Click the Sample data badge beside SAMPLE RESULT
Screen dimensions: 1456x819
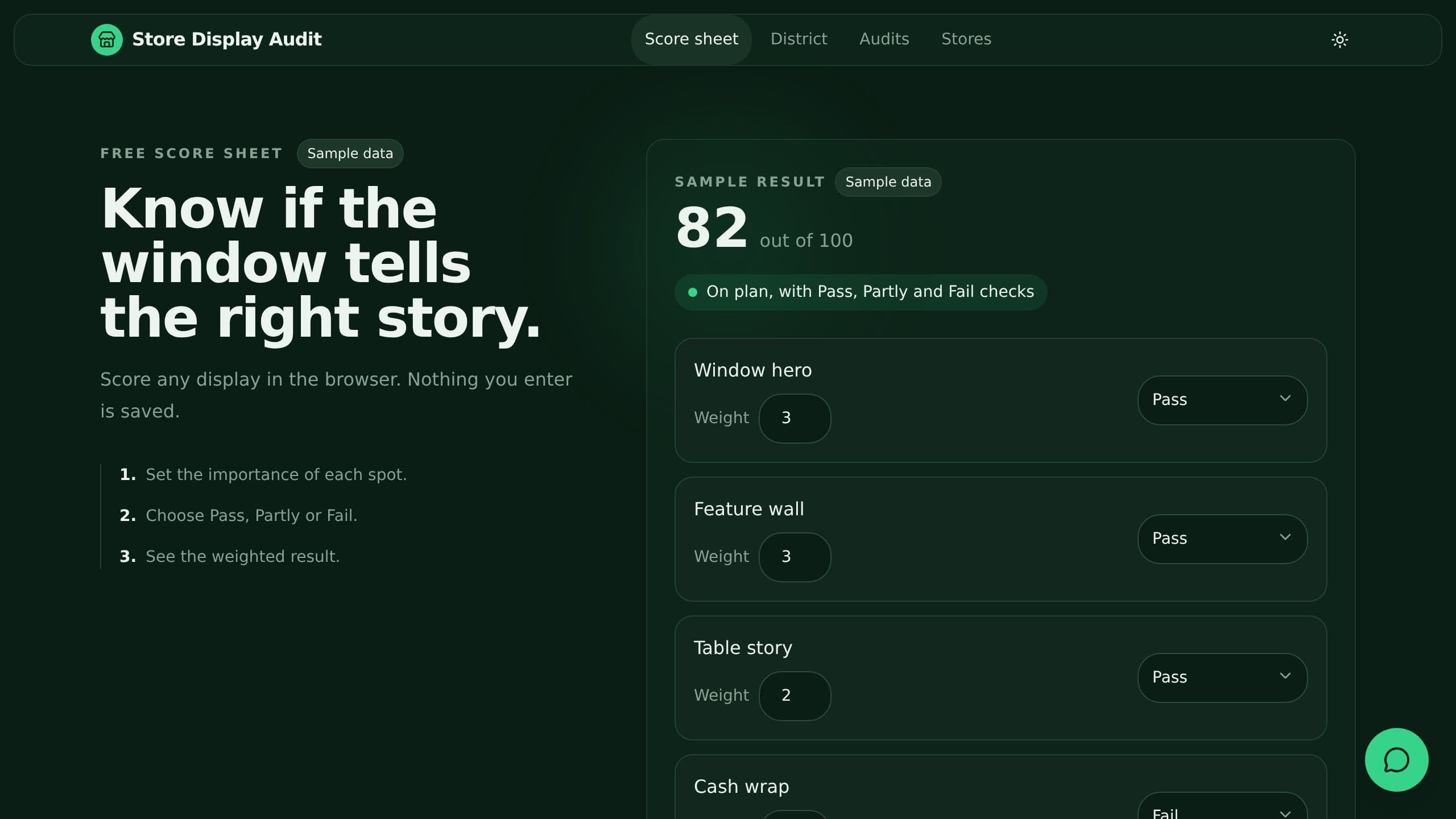pos(888,182)
